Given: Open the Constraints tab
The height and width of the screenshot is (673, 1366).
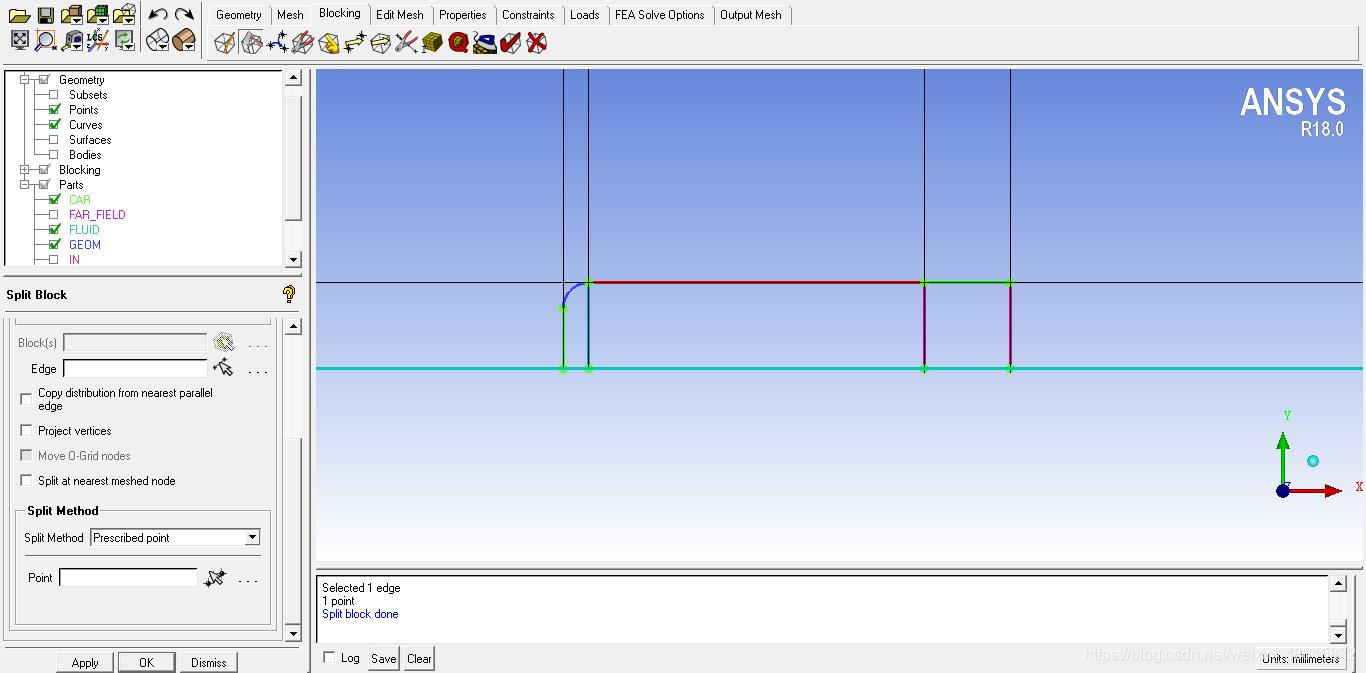Looking at the screenshot, I should point(528,15).
